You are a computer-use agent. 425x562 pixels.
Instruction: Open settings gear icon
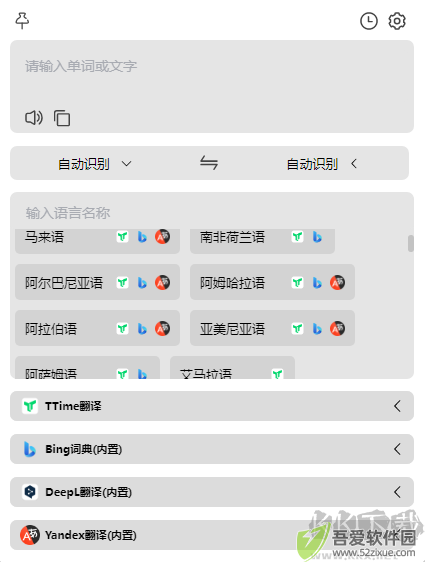pos(397,21)
